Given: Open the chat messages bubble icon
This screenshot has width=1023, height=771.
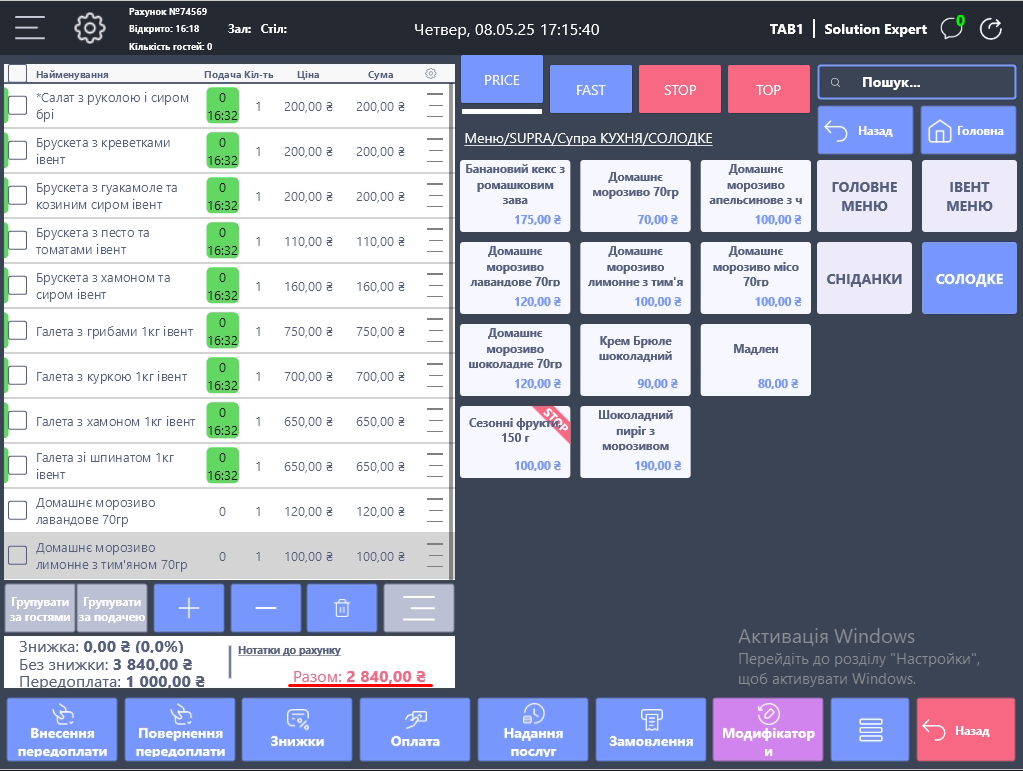Looking at the screenshot, I should [x=951, y=29].
